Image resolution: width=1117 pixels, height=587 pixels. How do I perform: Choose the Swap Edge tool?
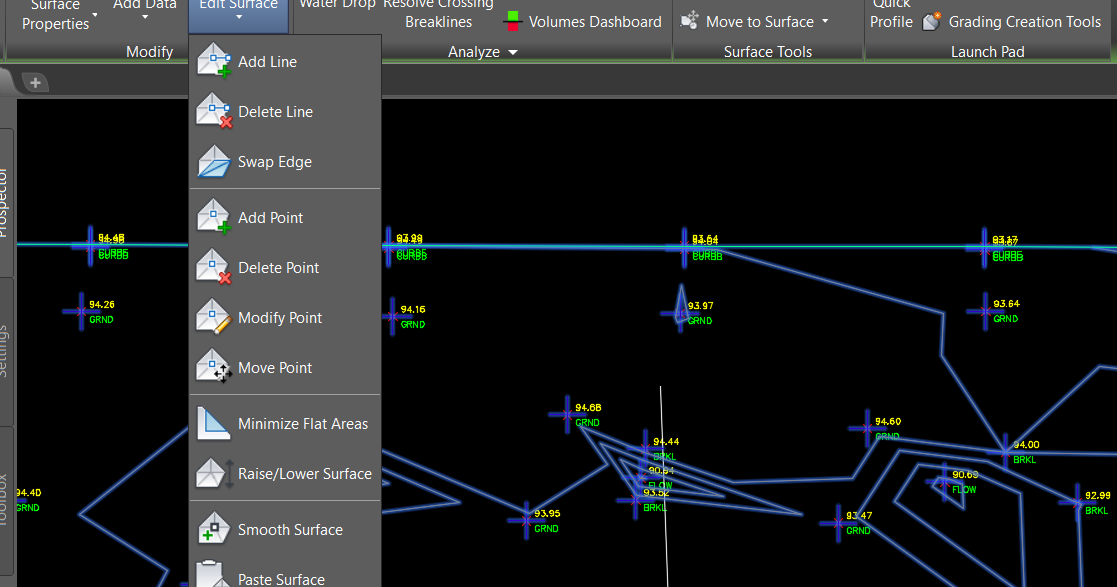[273, 161]
